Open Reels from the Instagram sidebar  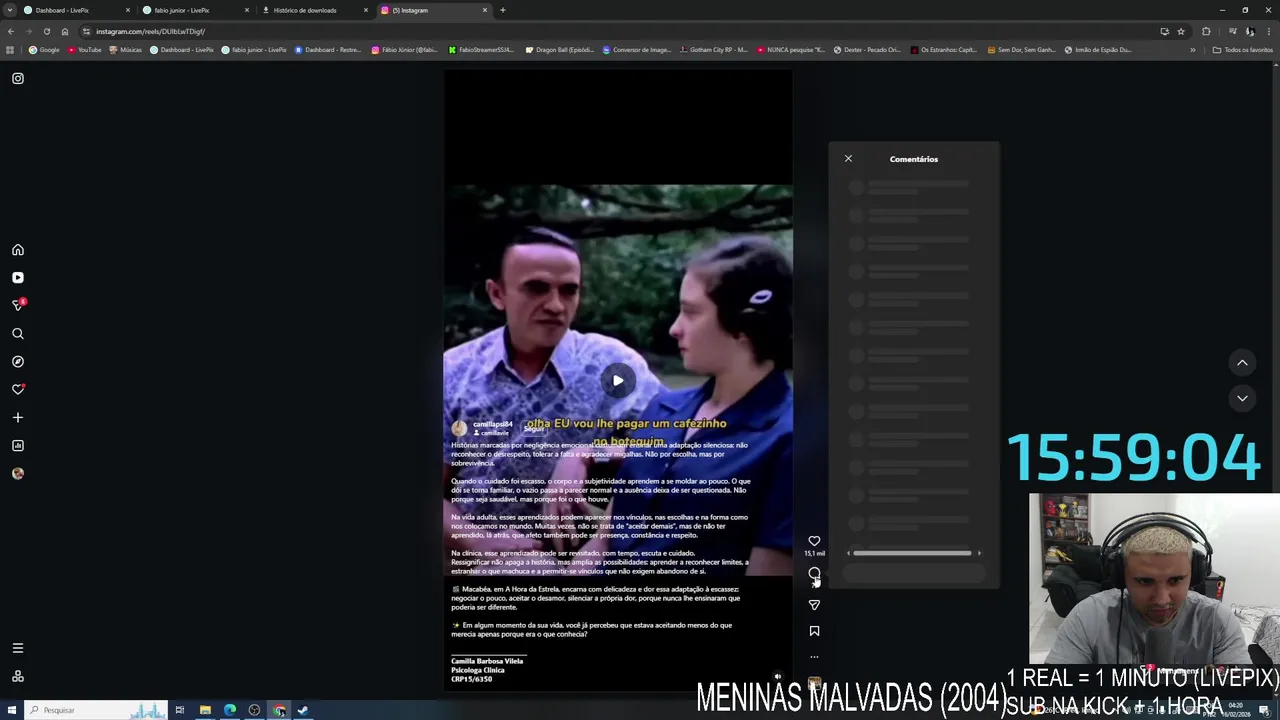tap(18, 278)
